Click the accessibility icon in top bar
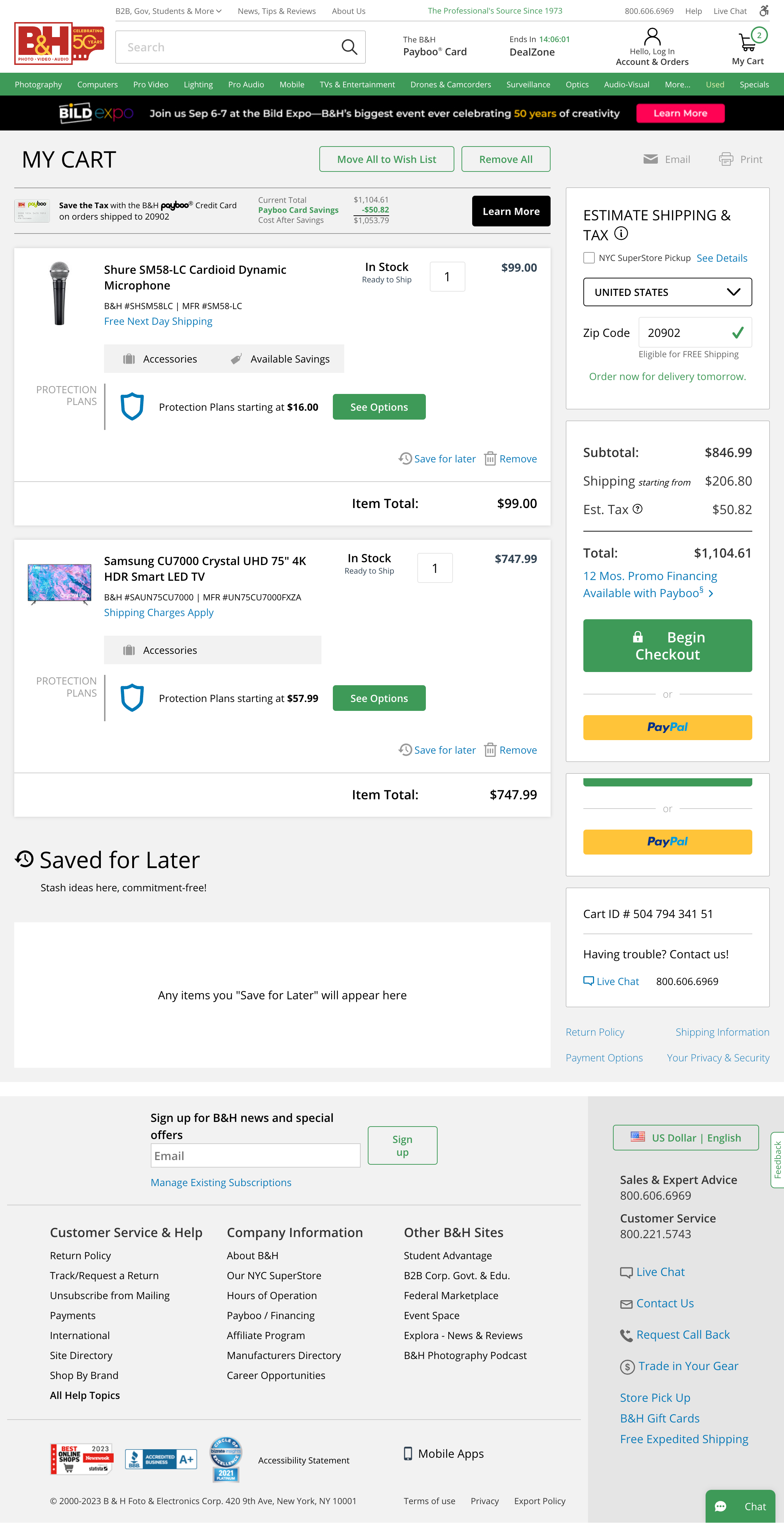The image size is (784, 1523). (764, 11)
